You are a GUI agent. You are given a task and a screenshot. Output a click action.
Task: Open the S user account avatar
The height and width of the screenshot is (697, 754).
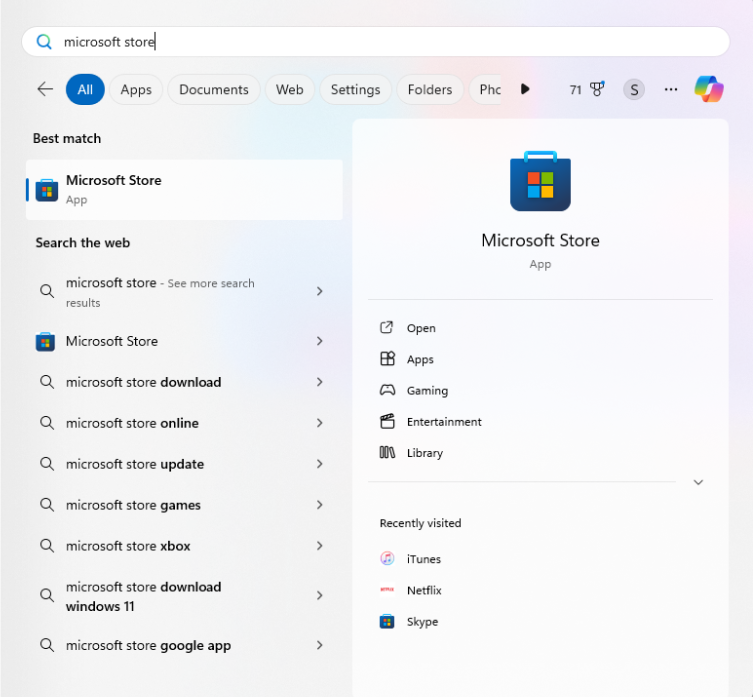634,89
